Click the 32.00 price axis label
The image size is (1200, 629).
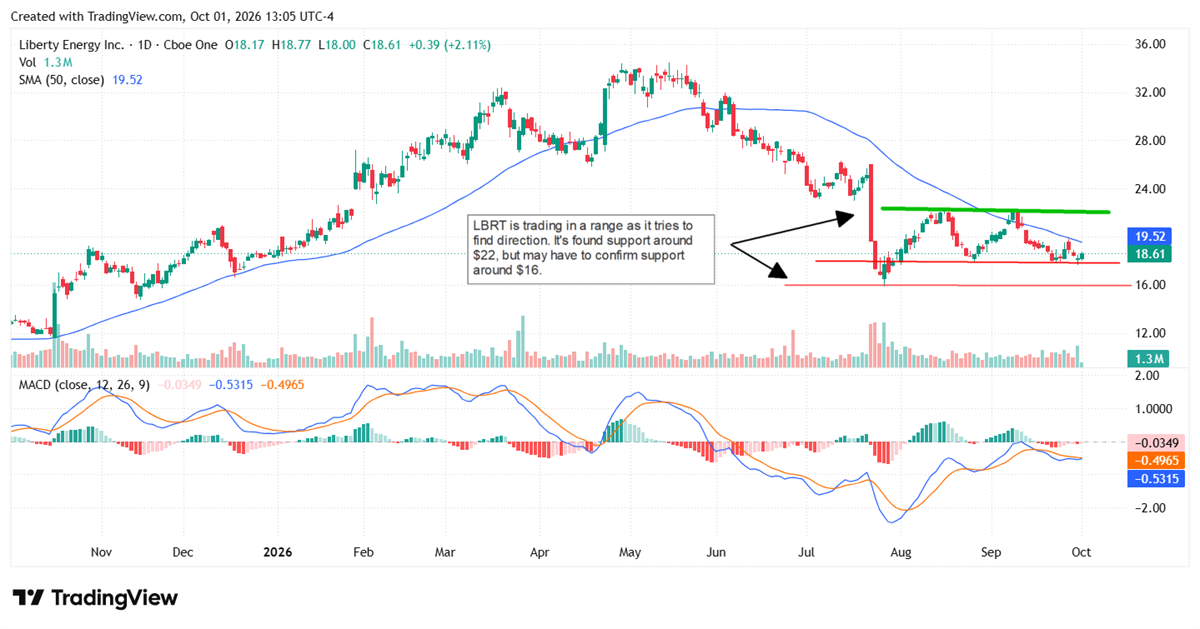coord(1150,93)
